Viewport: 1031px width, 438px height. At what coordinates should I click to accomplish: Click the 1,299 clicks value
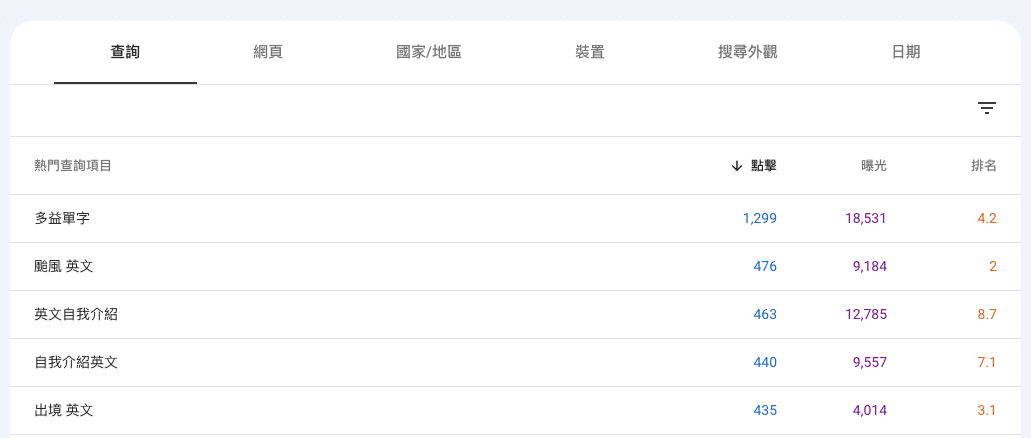pyautogui.click(x=760, y=218)
